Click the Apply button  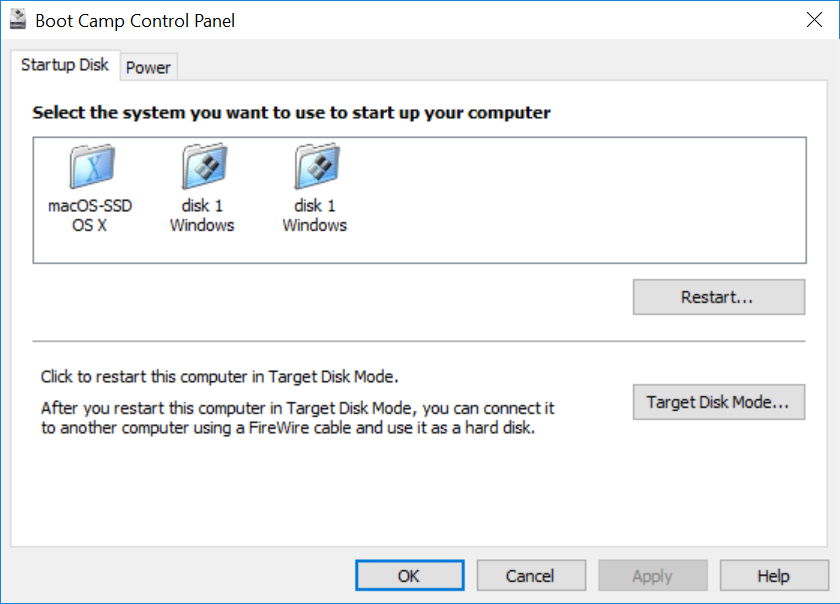coord(652,575)
